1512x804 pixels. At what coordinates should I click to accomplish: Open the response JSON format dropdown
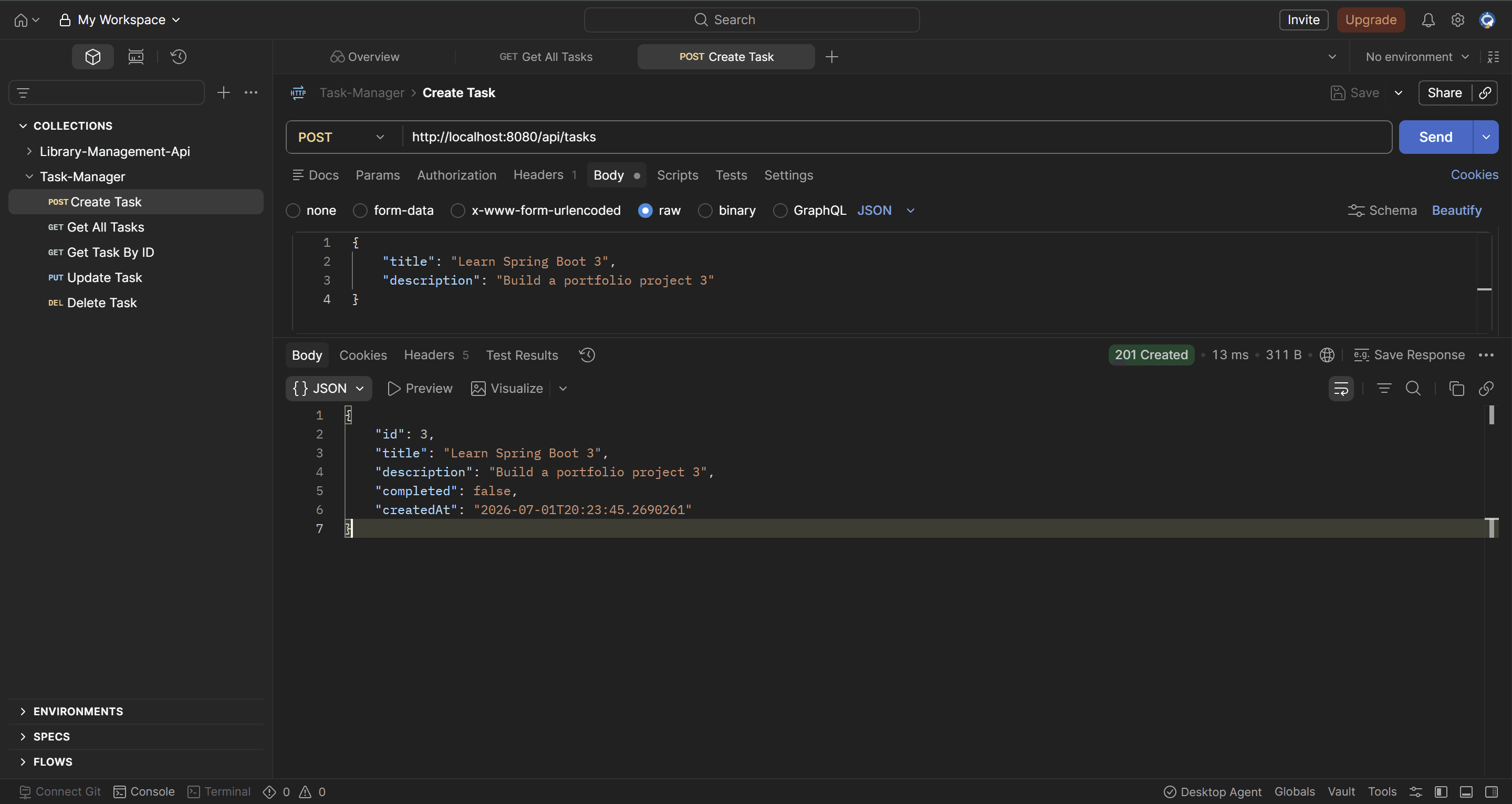[x=329, y=388]
